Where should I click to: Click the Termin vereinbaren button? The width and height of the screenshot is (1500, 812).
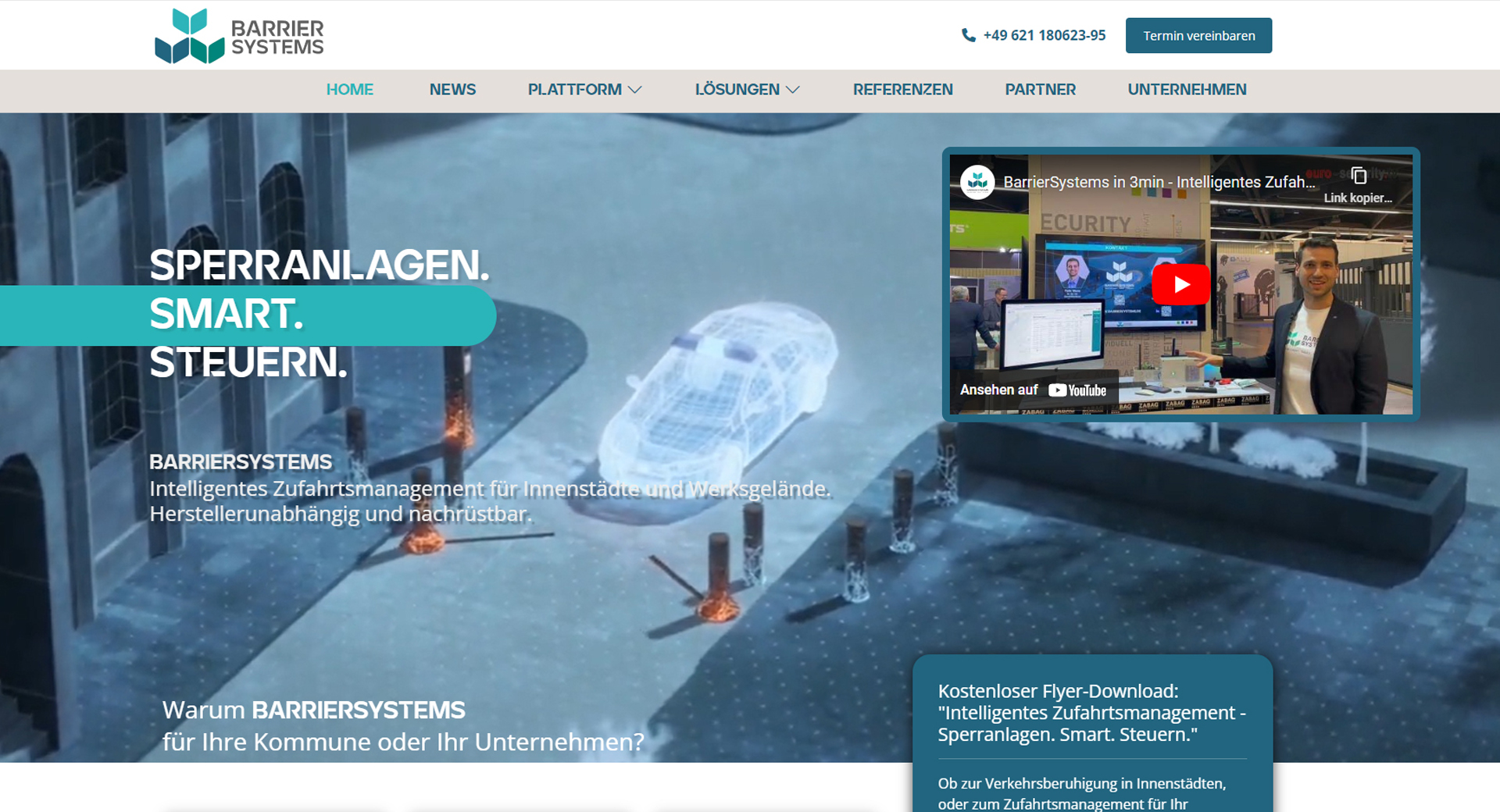1198,35
